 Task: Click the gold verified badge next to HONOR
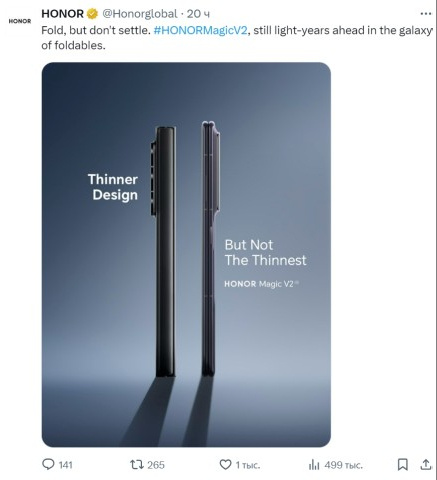[92, 14]
